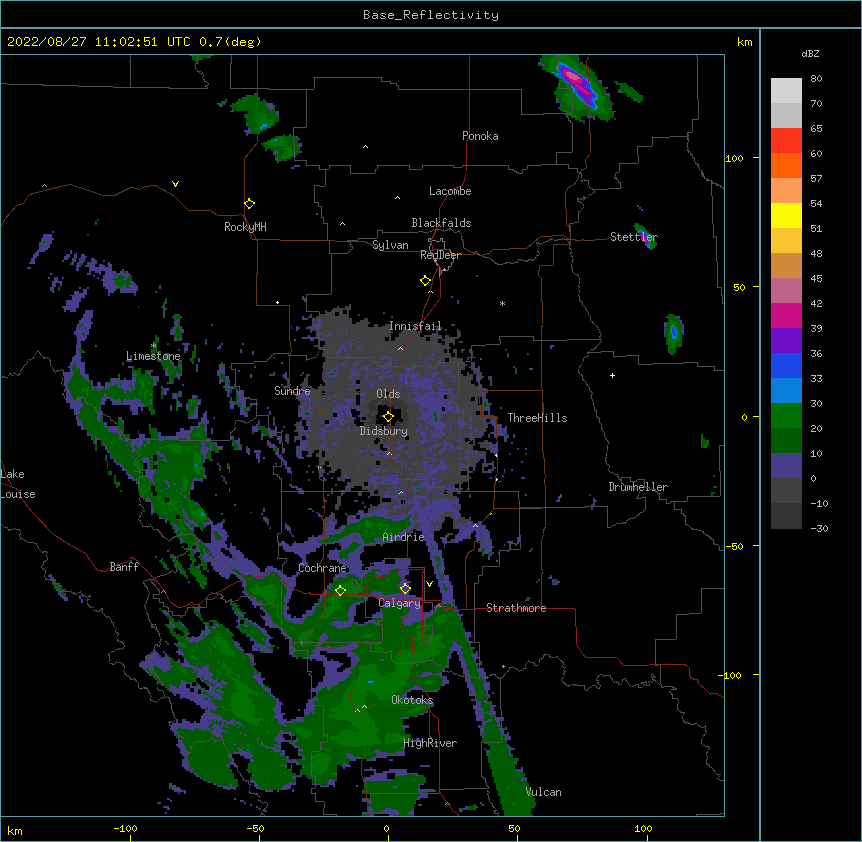Click the Airdrie city label

[404, 537]
